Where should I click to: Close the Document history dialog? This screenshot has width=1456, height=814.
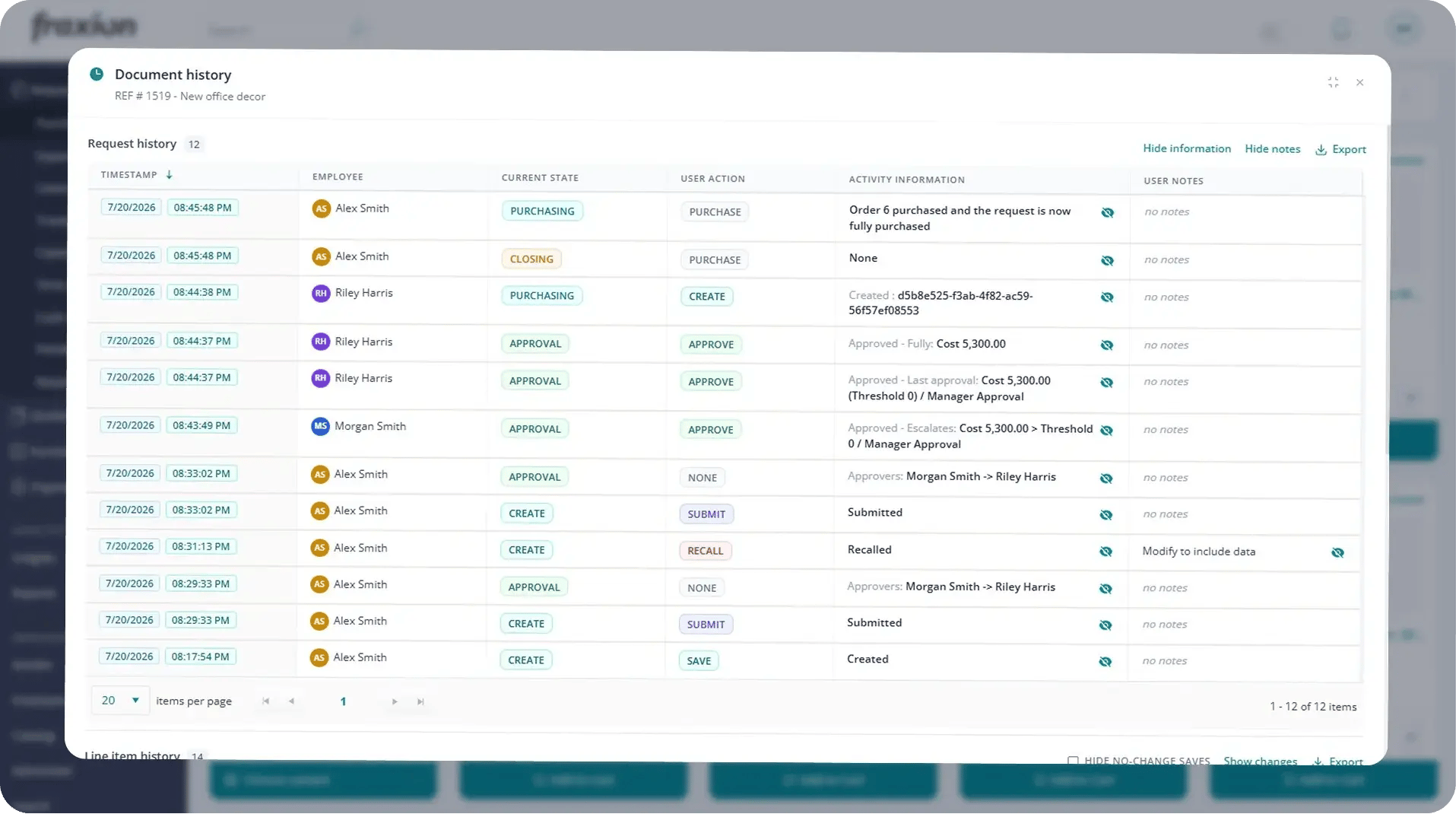1359,82
